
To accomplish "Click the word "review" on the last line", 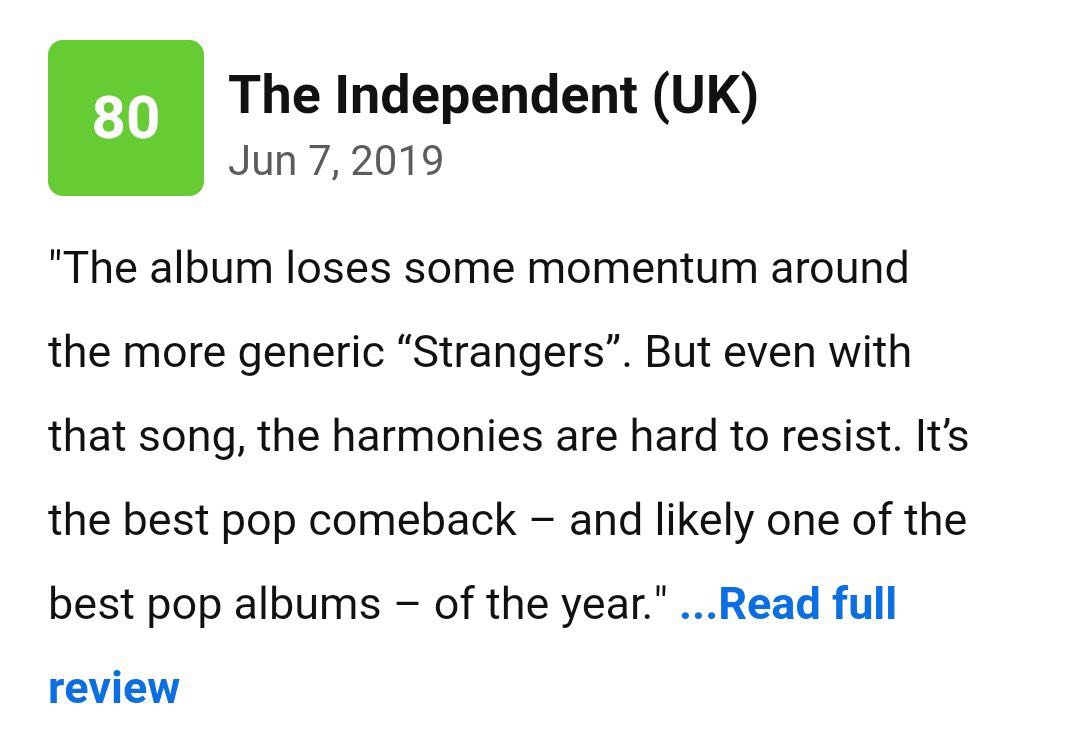I will coord(114,688).
